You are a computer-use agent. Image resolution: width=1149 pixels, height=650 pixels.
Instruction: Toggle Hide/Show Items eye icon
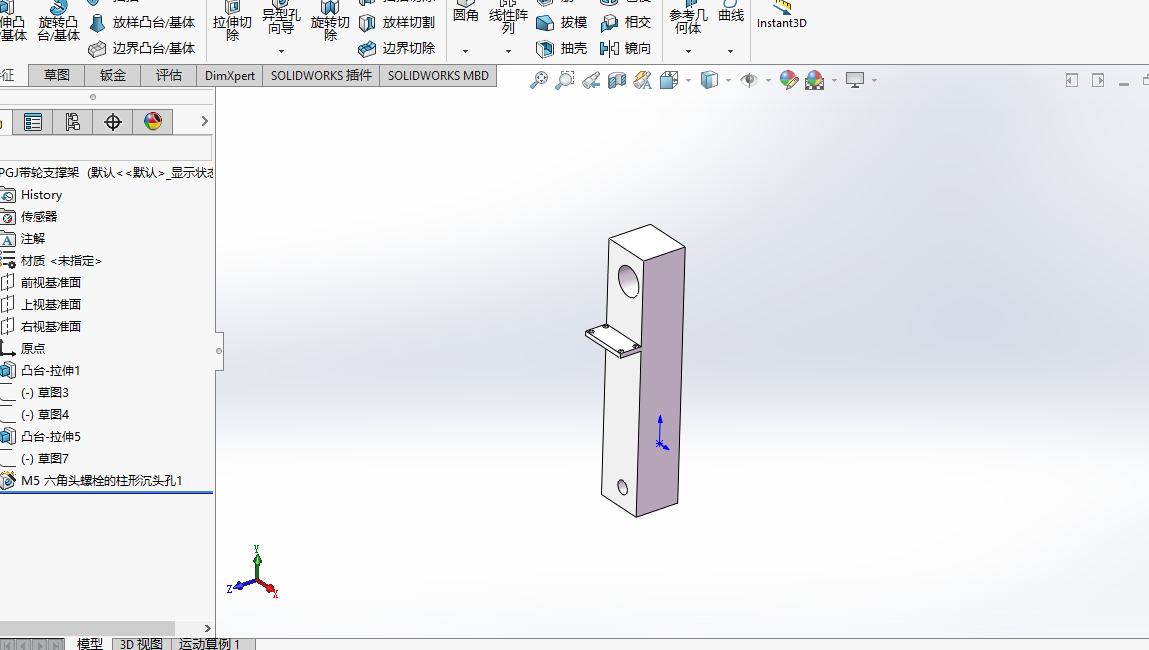(748, 80)
